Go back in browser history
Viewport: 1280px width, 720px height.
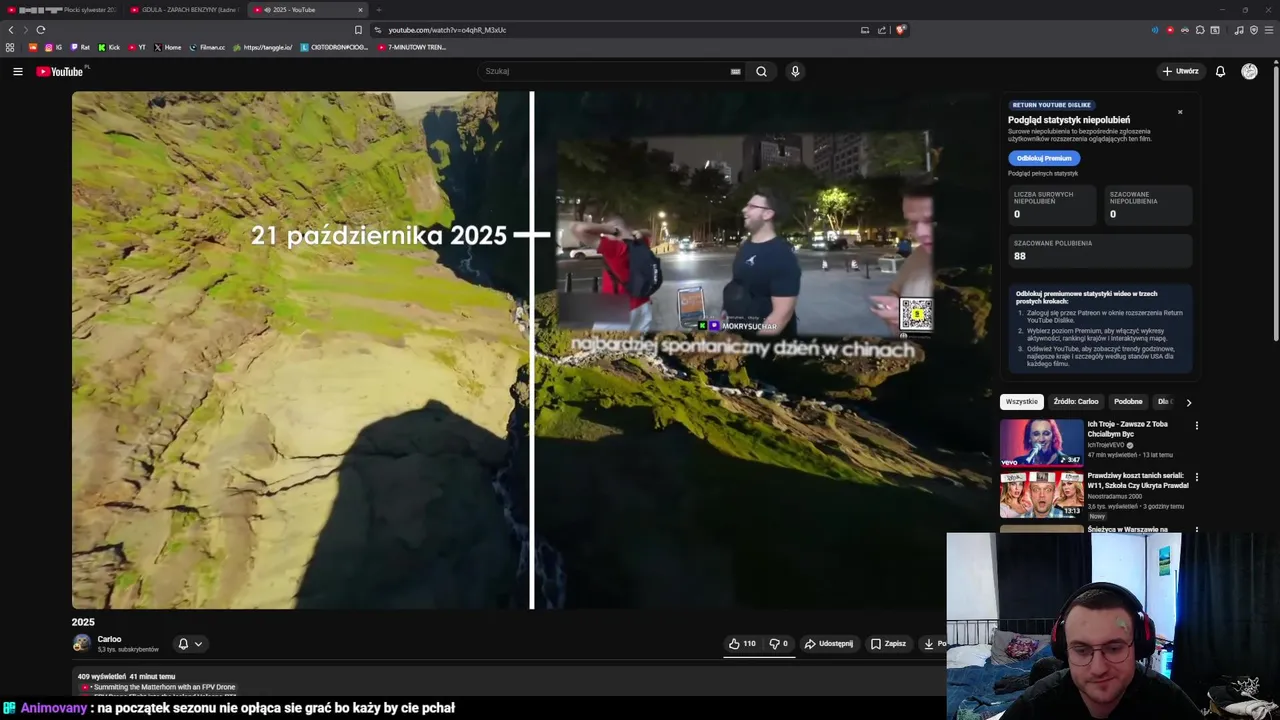coord(11,30)
